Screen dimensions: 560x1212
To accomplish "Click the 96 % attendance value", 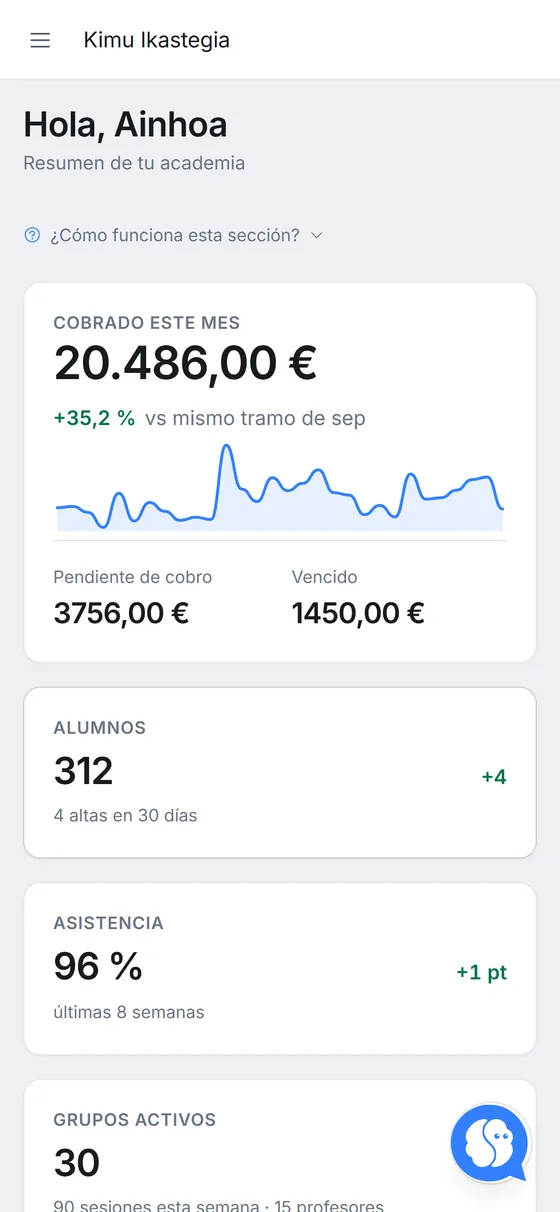I will [x=98, y=967].
